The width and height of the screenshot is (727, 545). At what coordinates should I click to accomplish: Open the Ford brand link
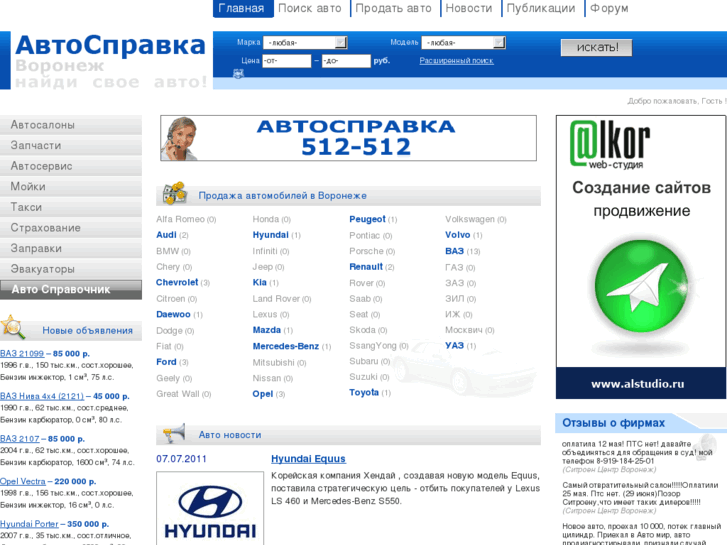[166, 362]
